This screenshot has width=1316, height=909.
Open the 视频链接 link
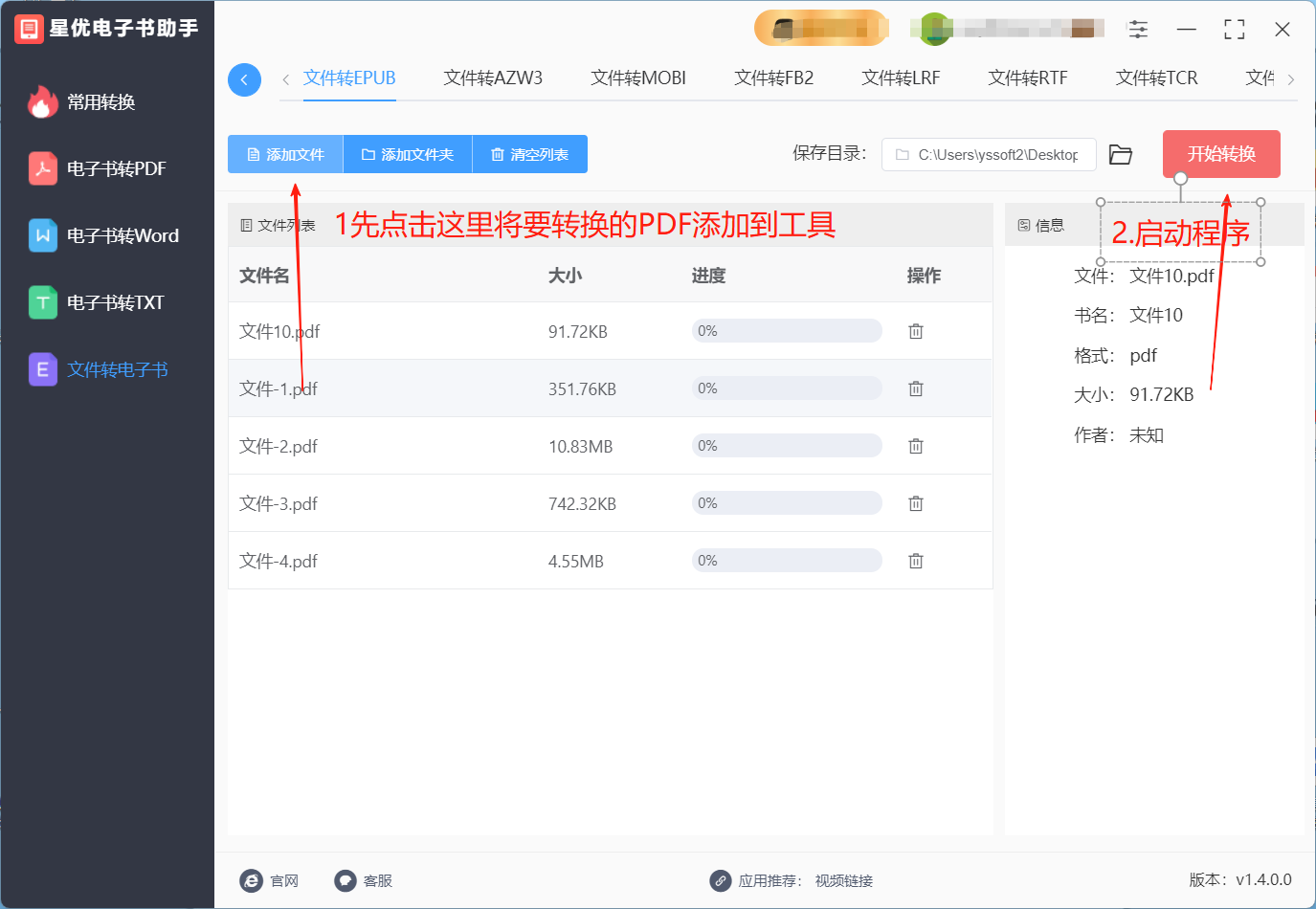[x=844, y=880]
